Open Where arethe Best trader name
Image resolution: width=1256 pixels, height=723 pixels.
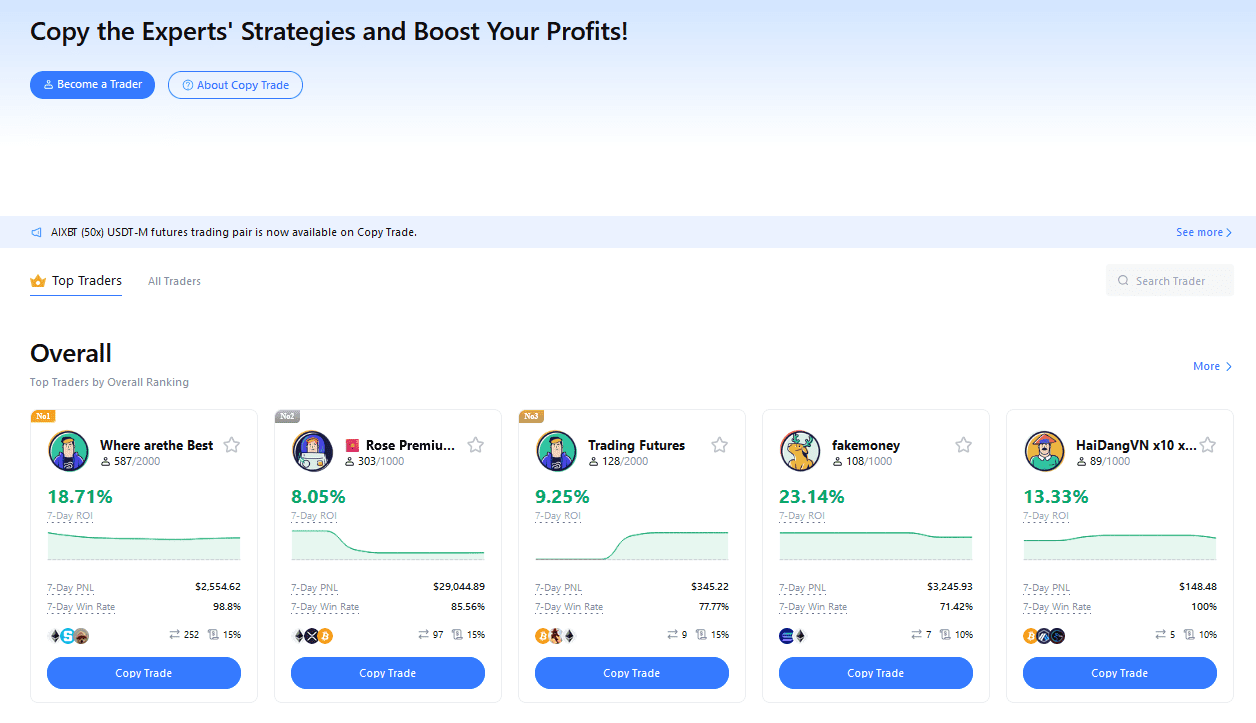pyautogui.click(x=157, y=445)
